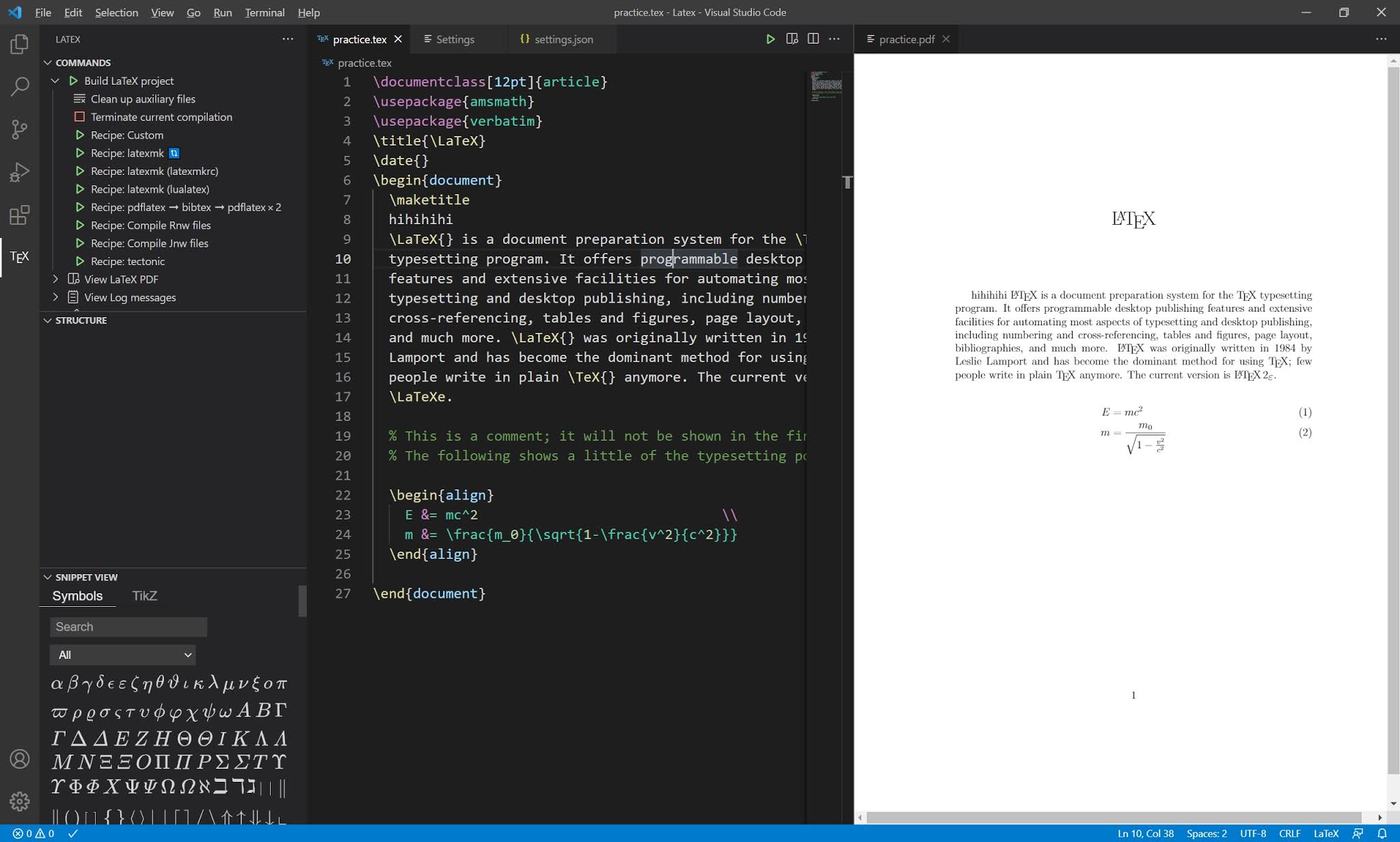Open the Terminal menu
Screen dimensions: 1400x842
click(265, 12)
